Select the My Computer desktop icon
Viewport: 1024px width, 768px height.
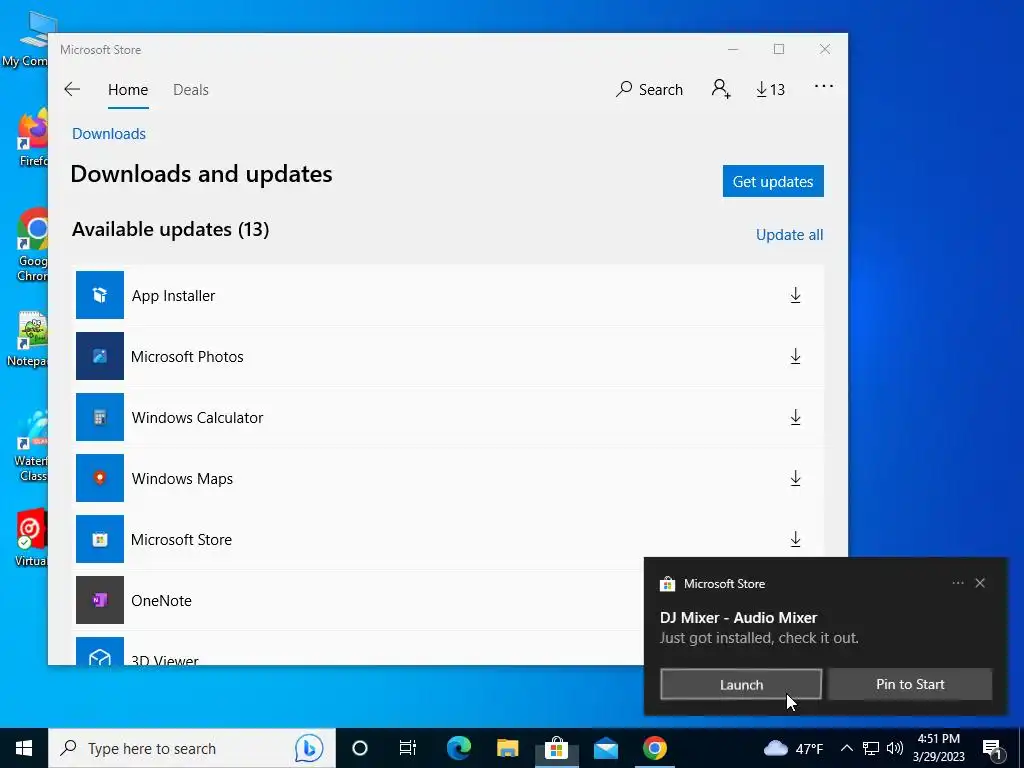[x=26, y=40]
